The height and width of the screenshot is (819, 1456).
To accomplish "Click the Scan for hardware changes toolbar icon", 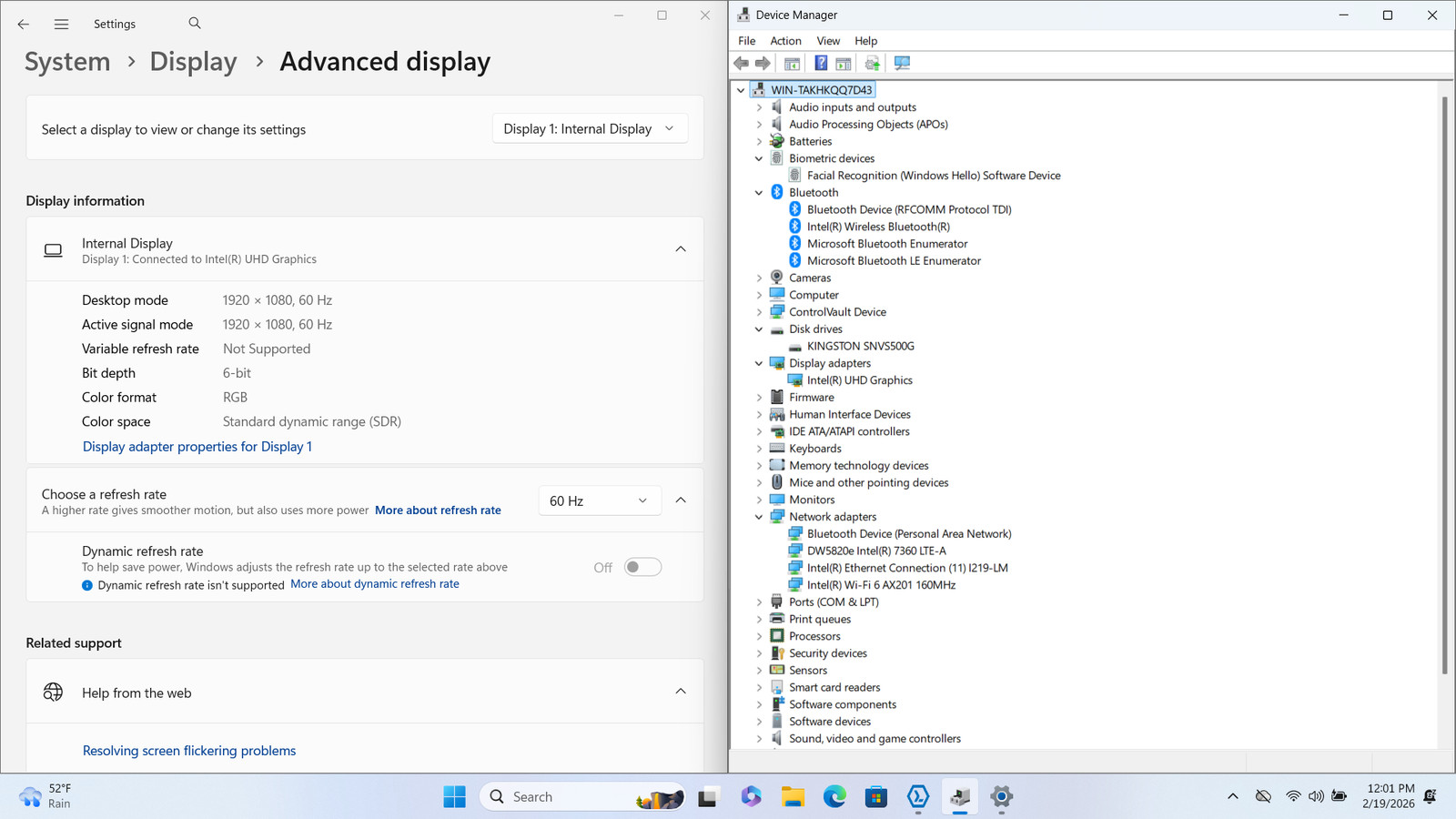I will click(x=902, y=63).
